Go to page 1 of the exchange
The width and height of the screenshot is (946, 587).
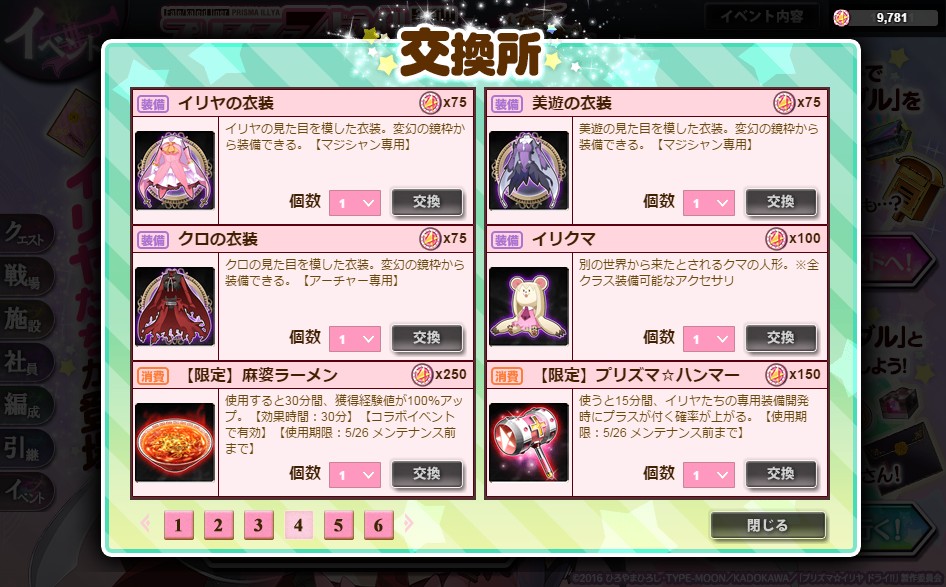179,525
